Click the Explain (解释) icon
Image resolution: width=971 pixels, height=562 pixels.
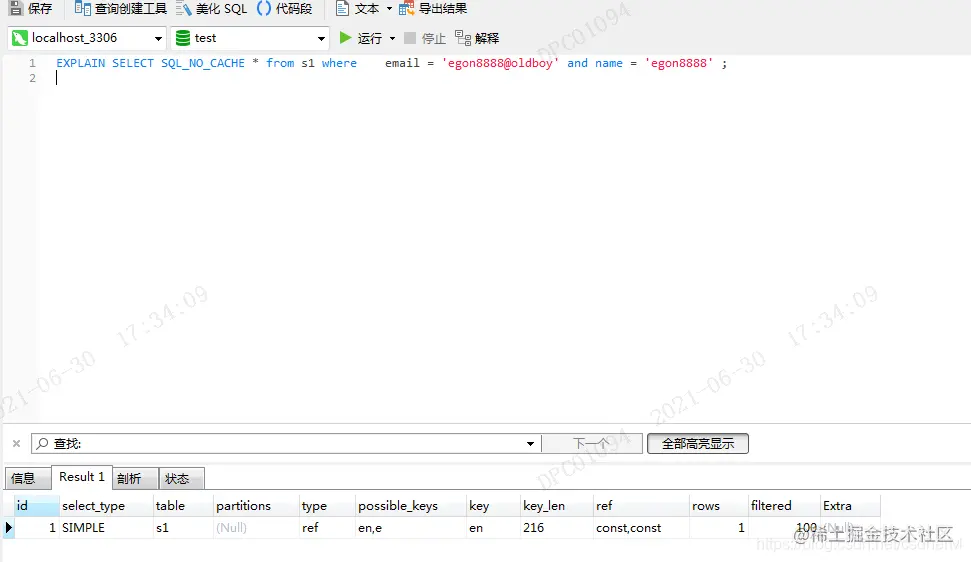click(x=463, y=38)
